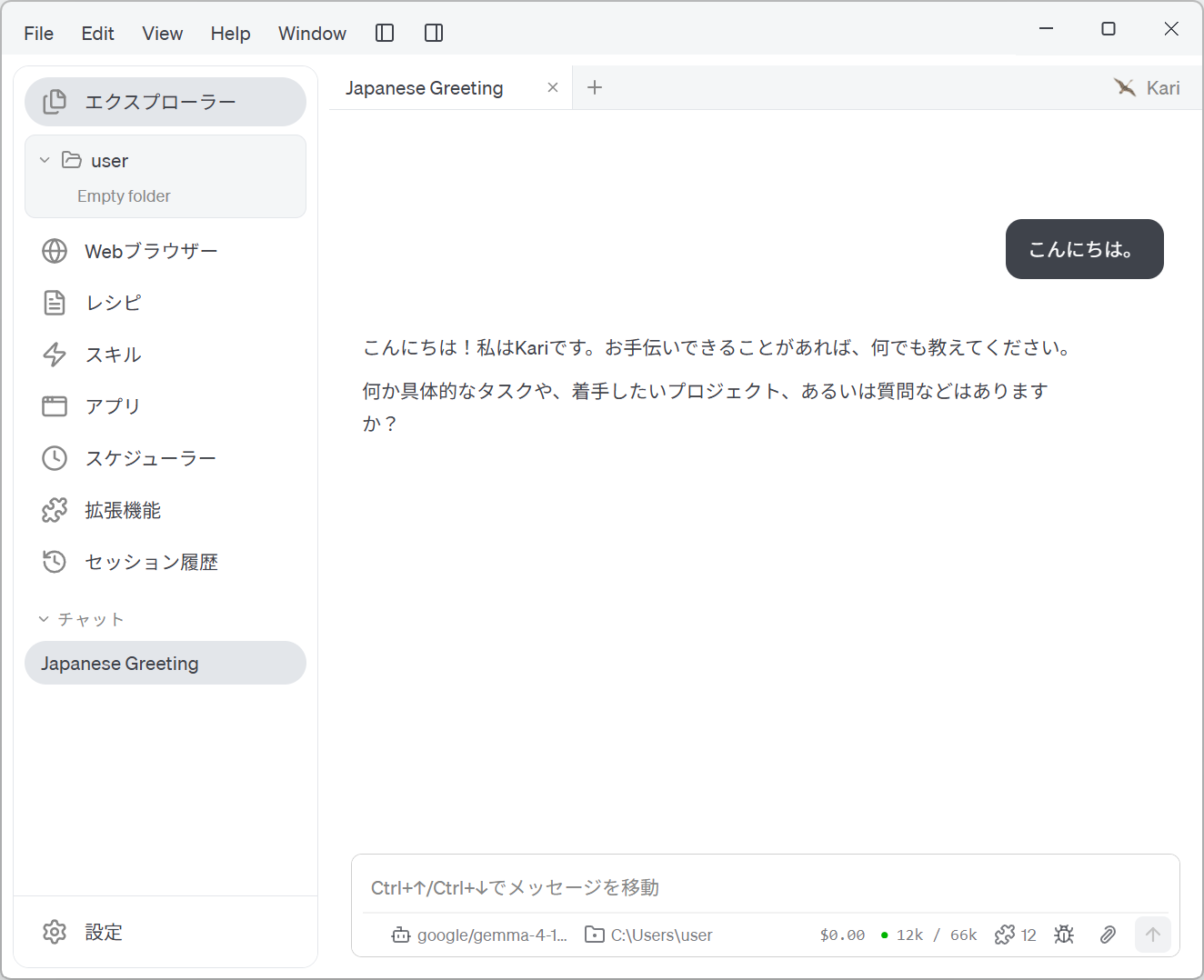Click the second reply paragraph 何か具体的な
Image resolution: width=1204 pixels, height=980 pixels.
point(706,407)
